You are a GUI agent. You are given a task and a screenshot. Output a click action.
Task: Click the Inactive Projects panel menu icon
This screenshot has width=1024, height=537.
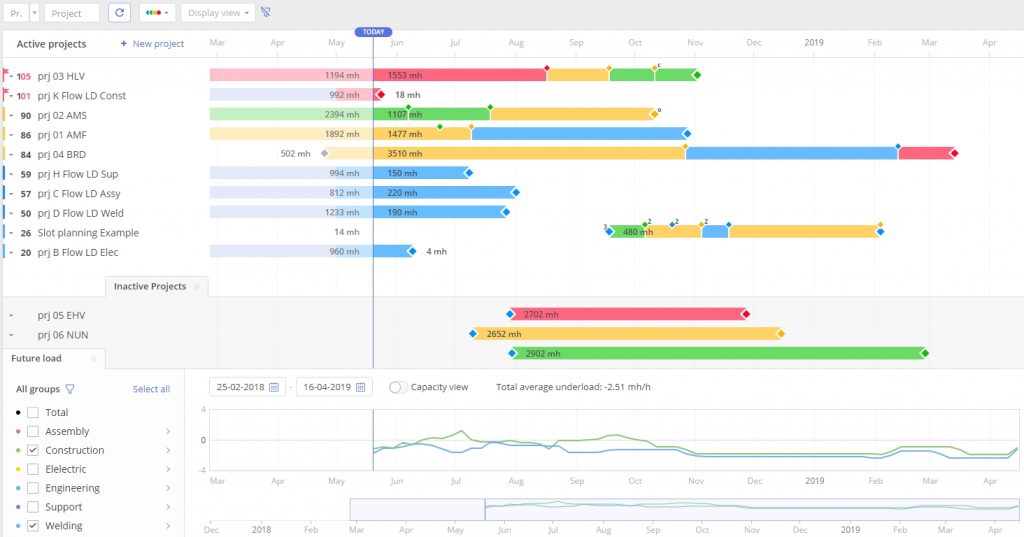coord(196,287)
